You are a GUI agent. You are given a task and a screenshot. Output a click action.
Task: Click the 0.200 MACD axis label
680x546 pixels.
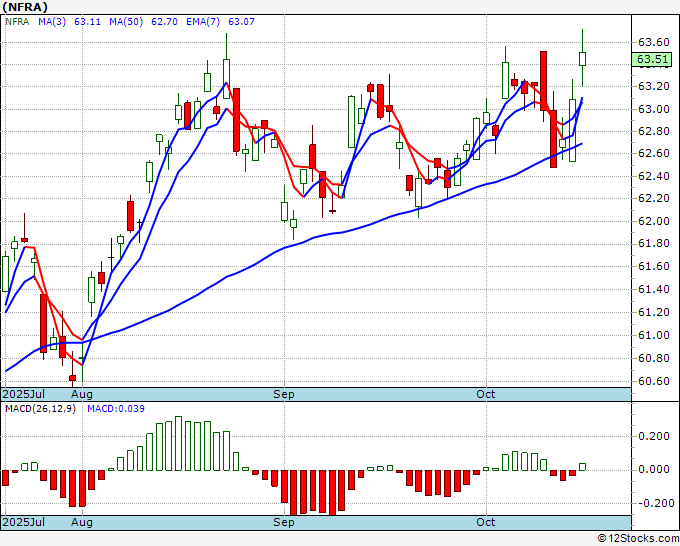654,436
